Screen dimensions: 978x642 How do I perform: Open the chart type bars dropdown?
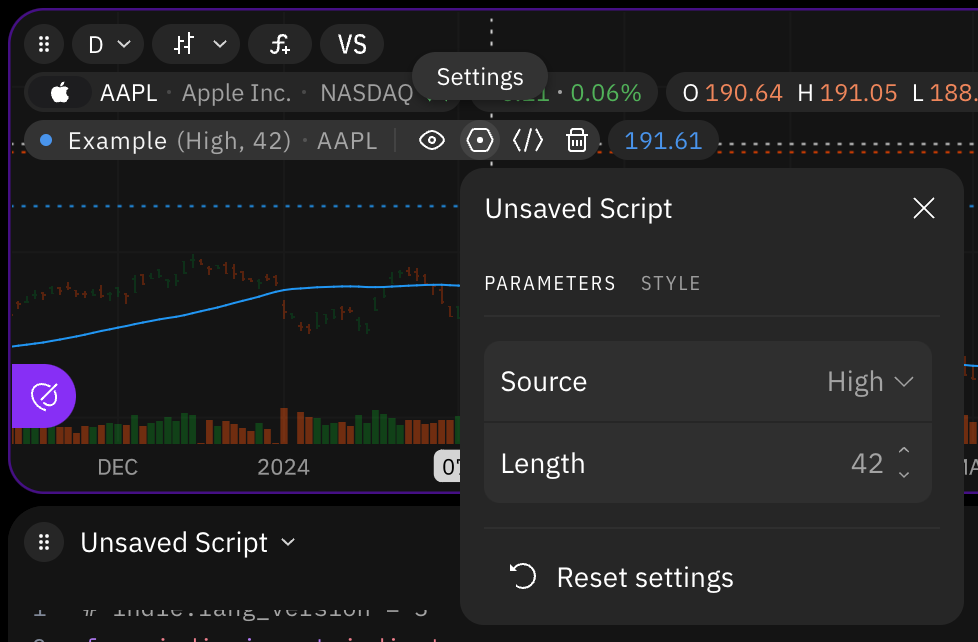click(196, 44)
